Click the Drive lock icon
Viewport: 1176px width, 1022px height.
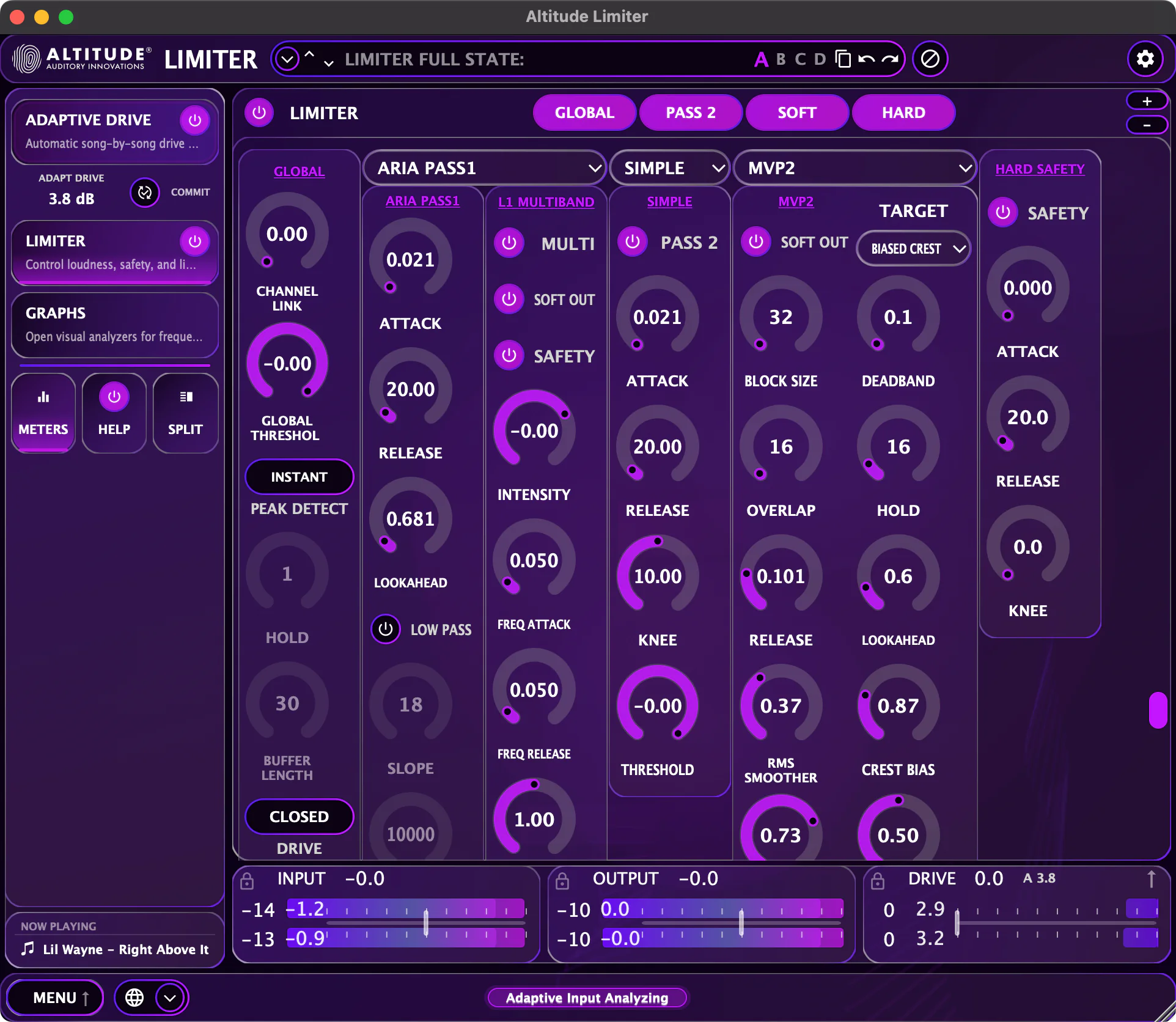(x=878, y=881)
